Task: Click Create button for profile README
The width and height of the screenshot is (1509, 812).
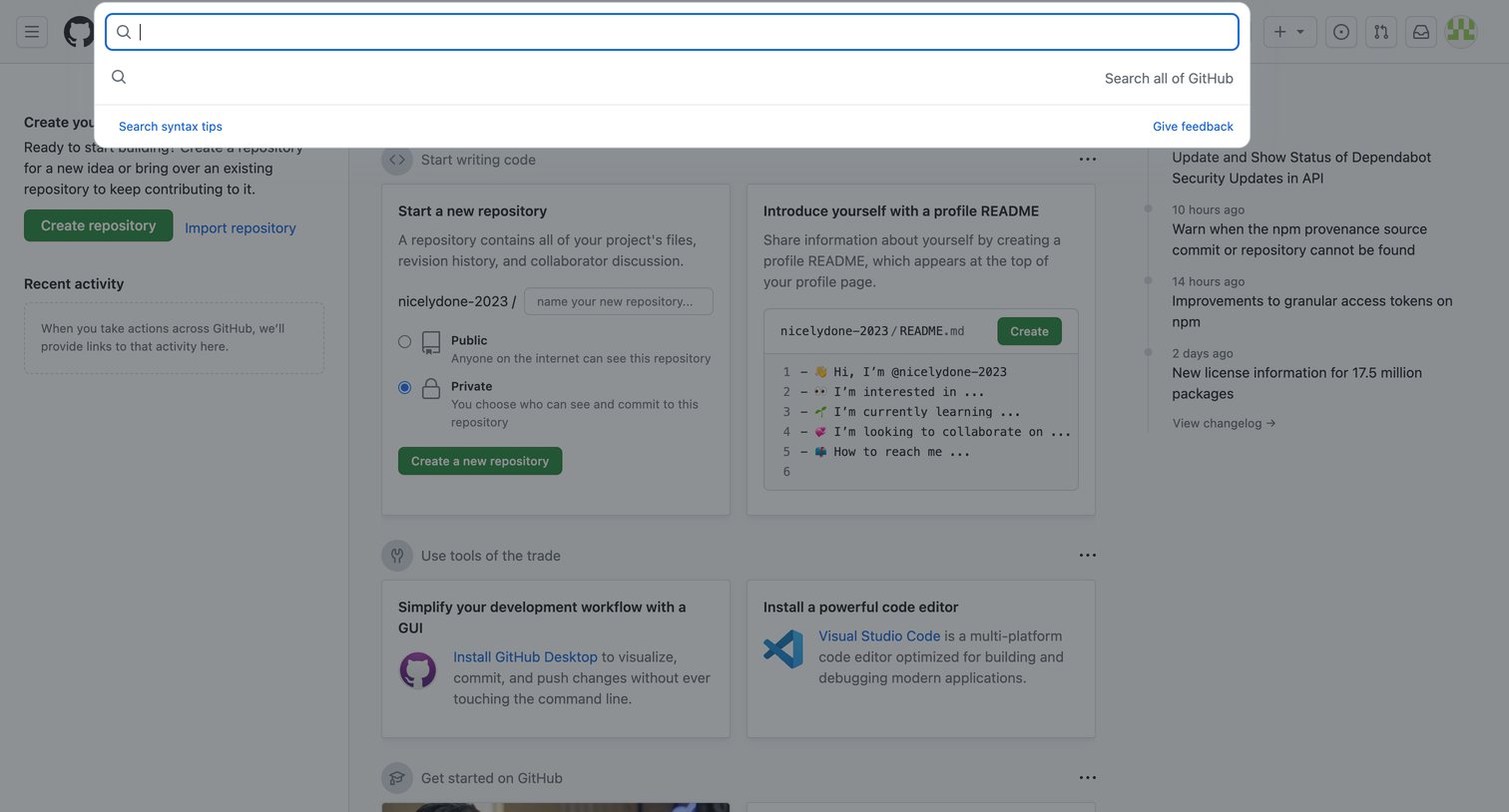Action: 1029,331
